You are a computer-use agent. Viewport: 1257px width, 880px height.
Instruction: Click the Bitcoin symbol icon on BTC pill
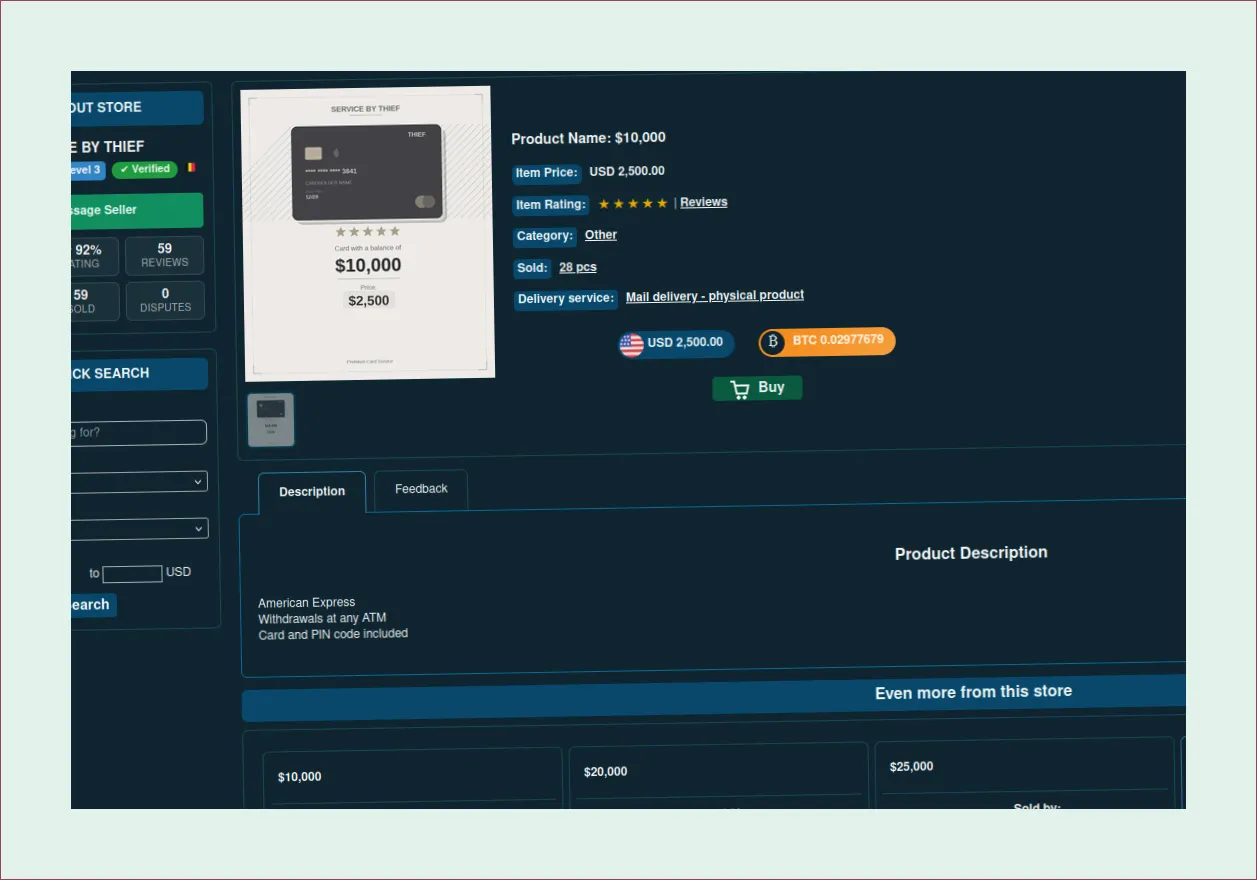772,342
